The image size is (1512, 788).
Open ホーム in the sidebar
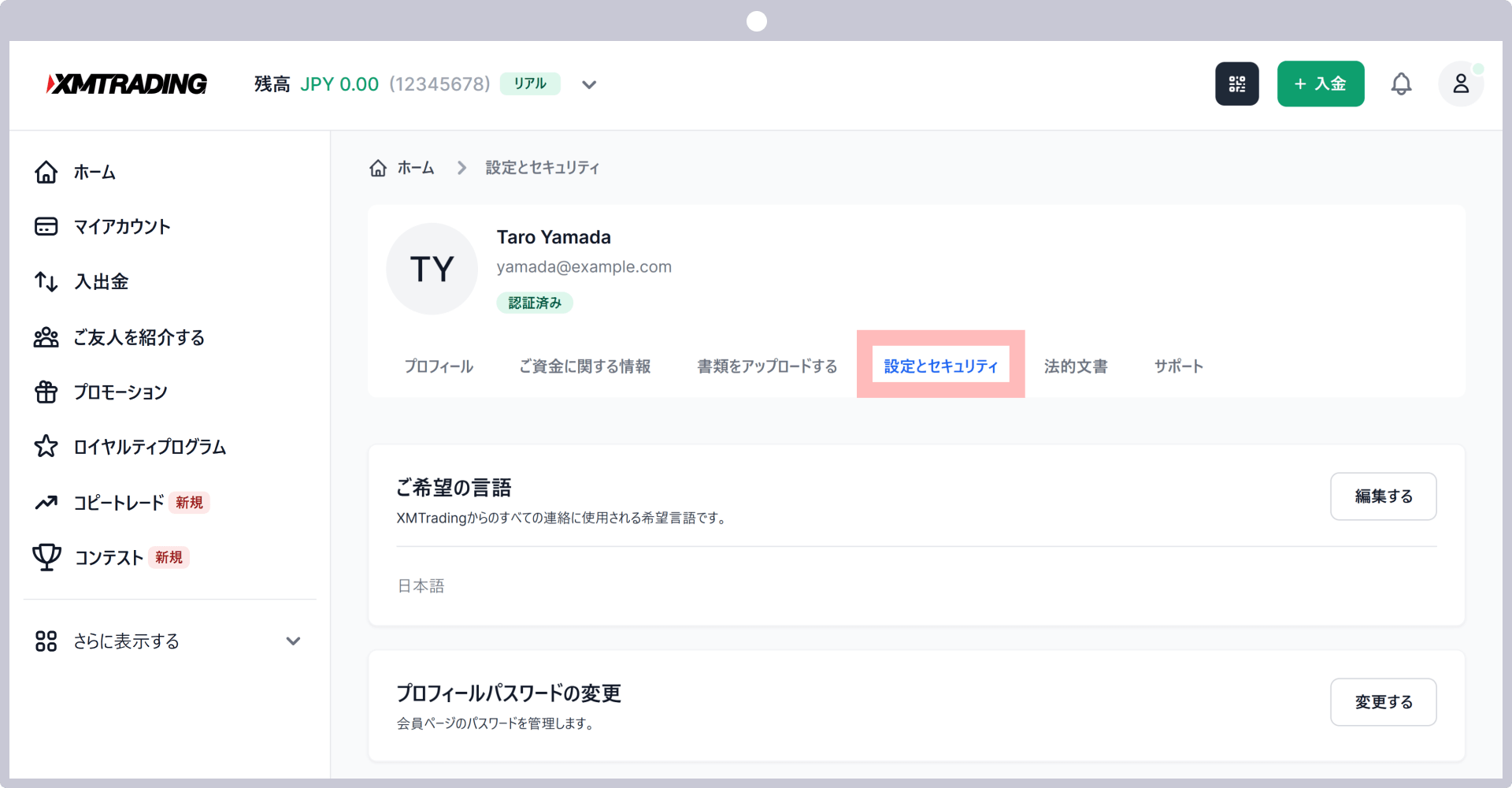94,172
